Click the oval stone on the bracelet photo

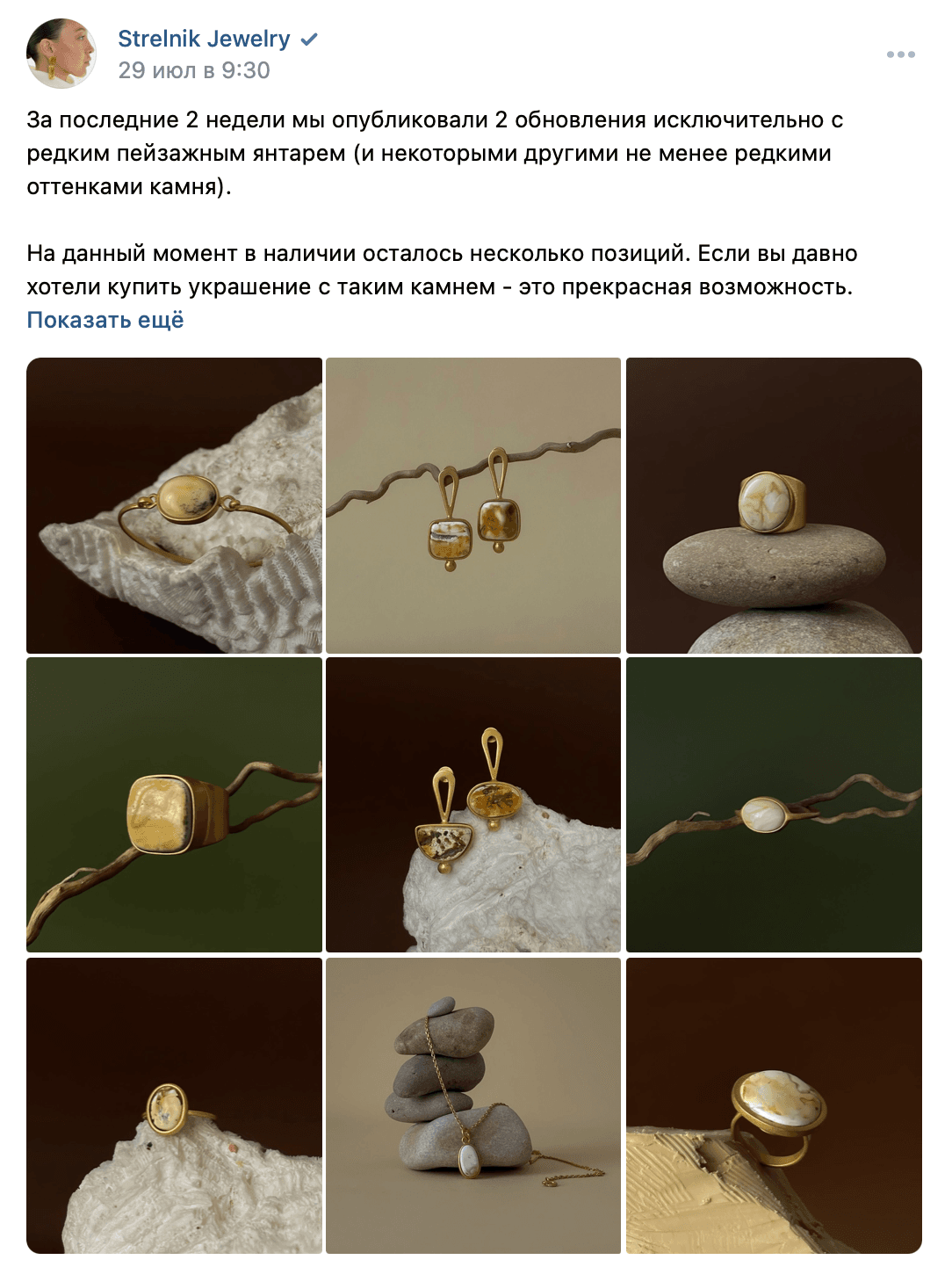click(187, 497)
